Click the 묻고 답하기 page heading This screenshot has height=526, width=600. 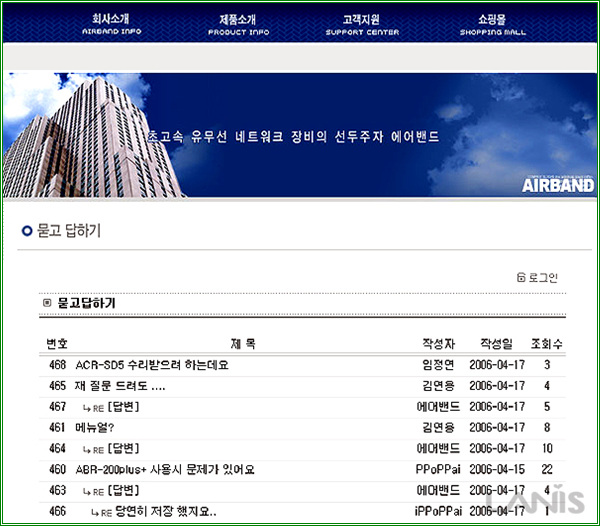coord(69,231)
